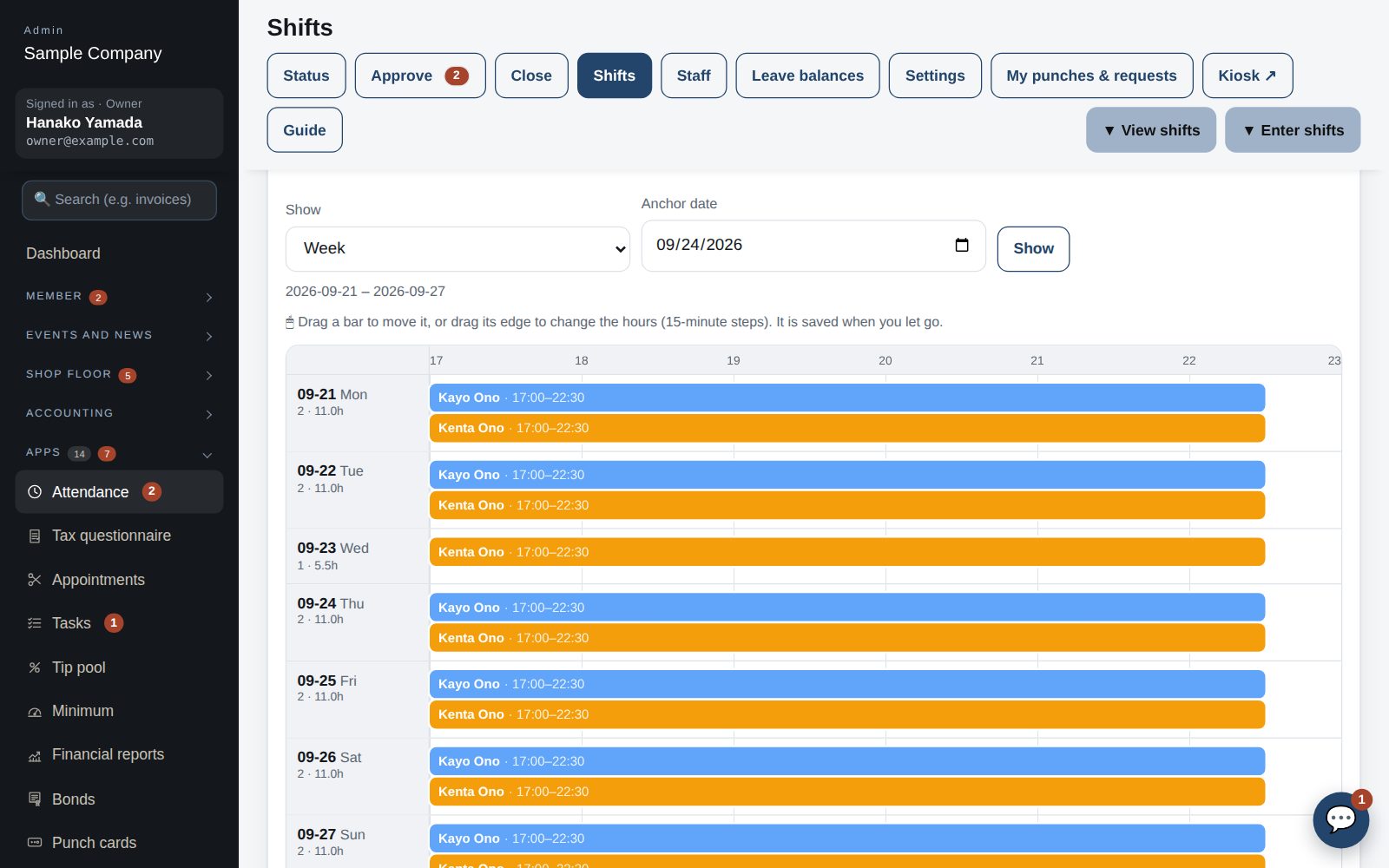Screen dimensions: 1389x868
Task: Click the Appointments scissors icon
Action: pos(35,580)
